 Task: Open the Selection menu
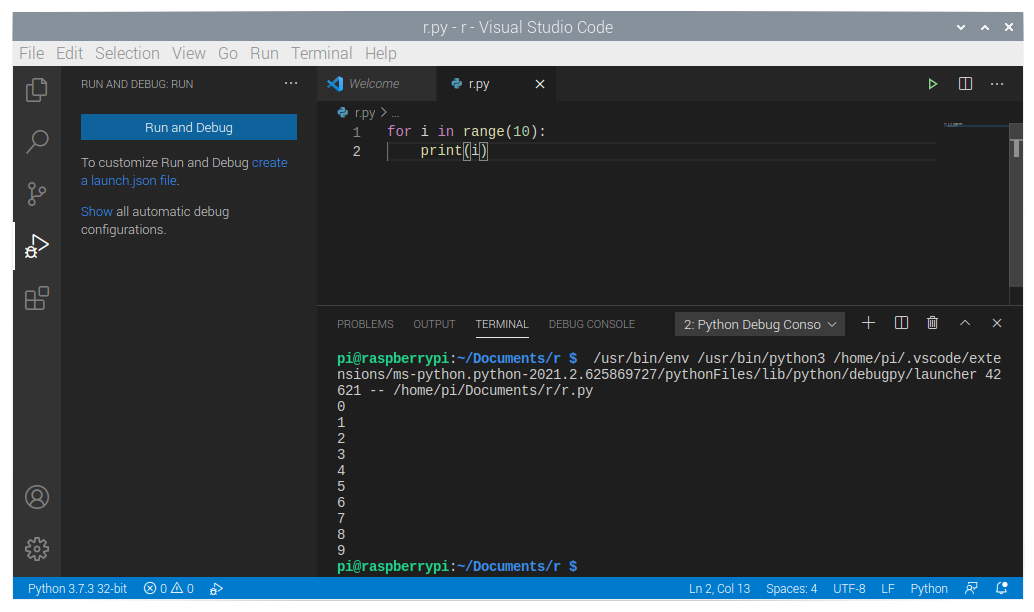pos(127,53)
